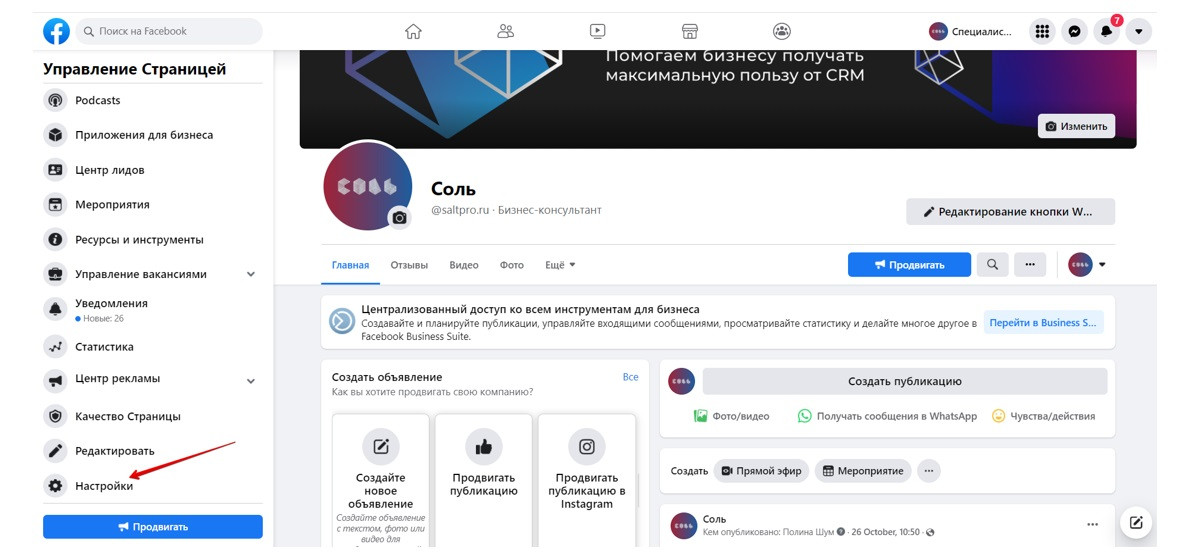This screenshot has height=557, width=1178.
Task: Click the Поиск на Facebook search field
Action: coord(169,32)
